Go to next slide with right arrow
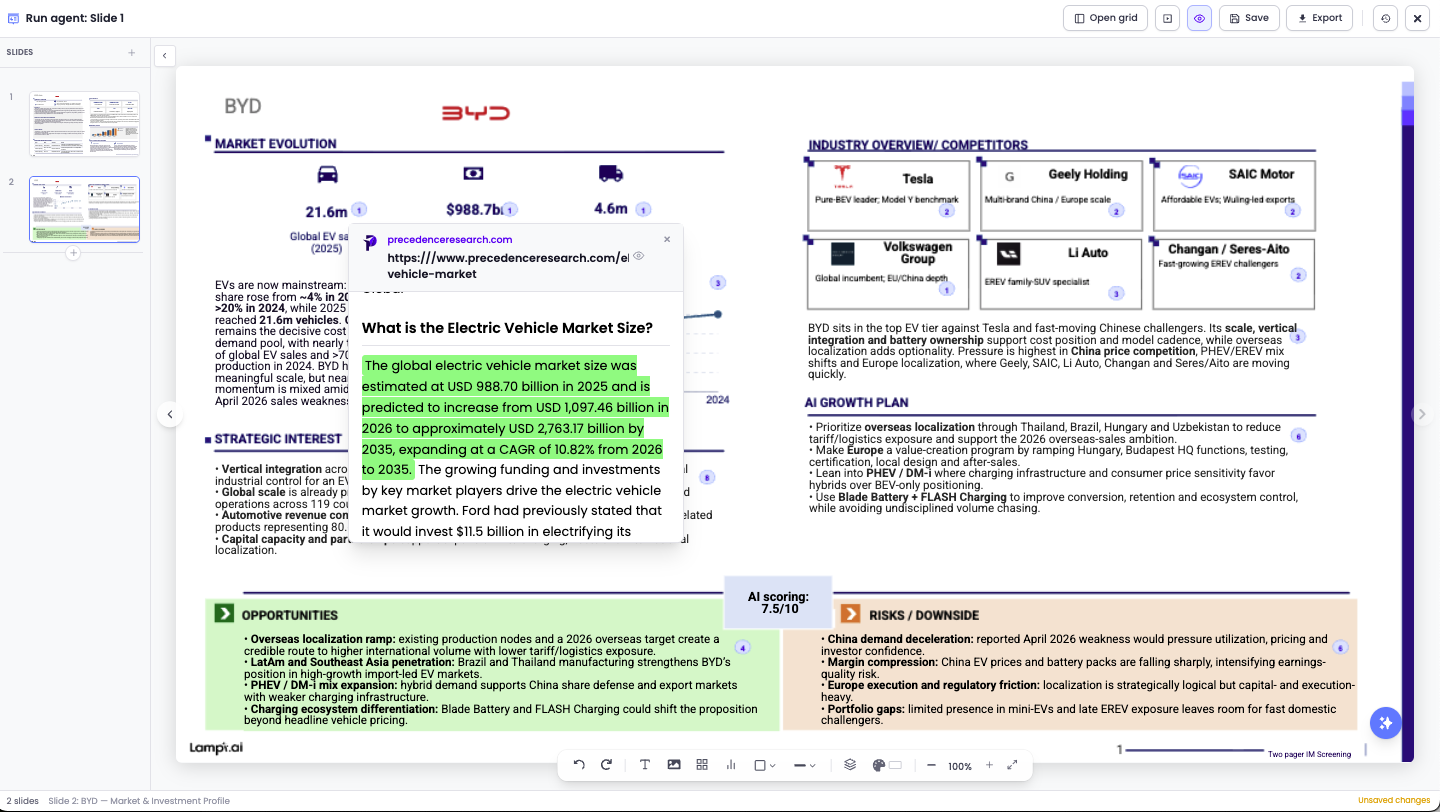This screenshot has width=1440, height=812. coord(1422,414)
